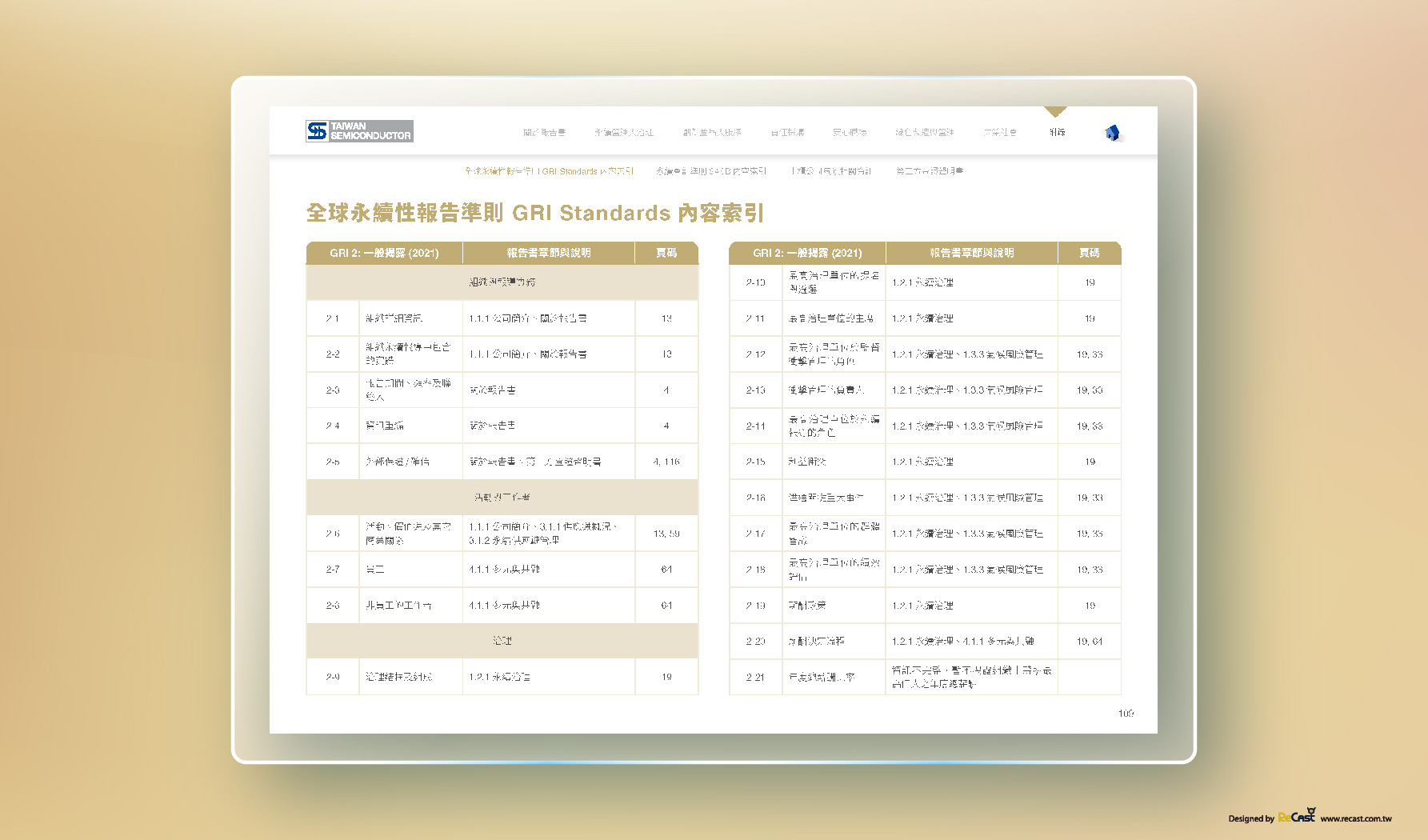Select the row code 2-16 cell
Screen dimensions: 1428x840
click(x=755, y=498)
